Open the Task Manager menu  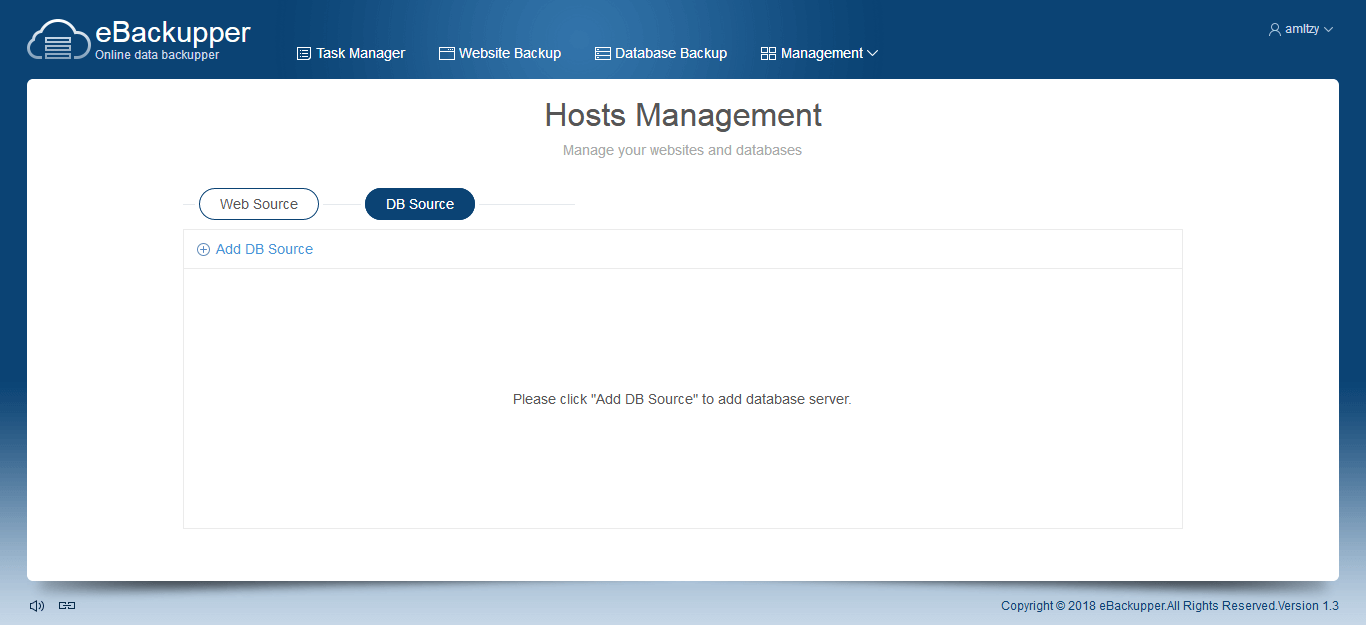pyautogui.click(x=351, y=53)
